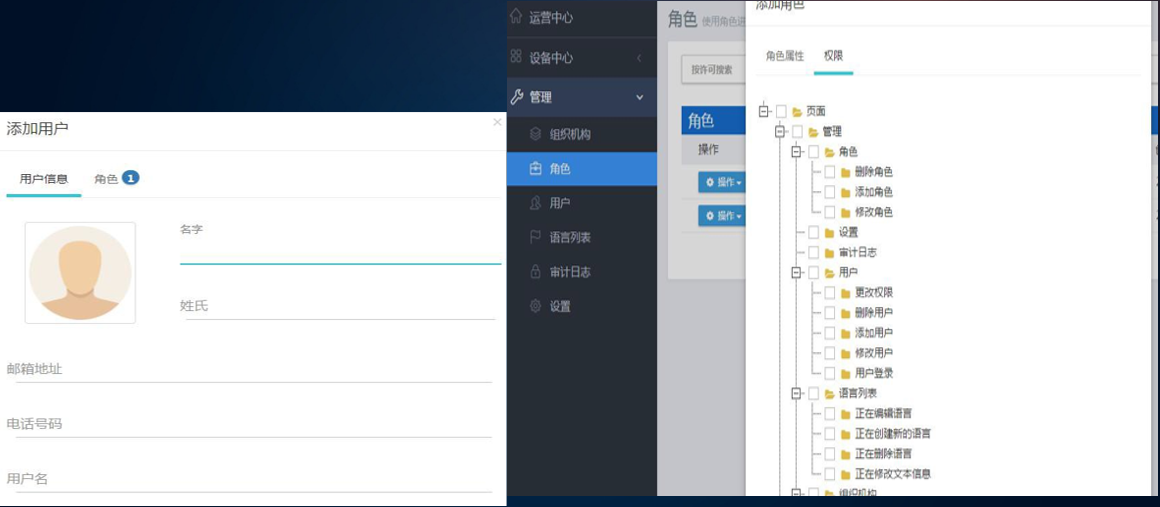The width and height of the screenshot is (1160, 507).
Task: Switch to the 角色属性 tab
Action: 785,56
